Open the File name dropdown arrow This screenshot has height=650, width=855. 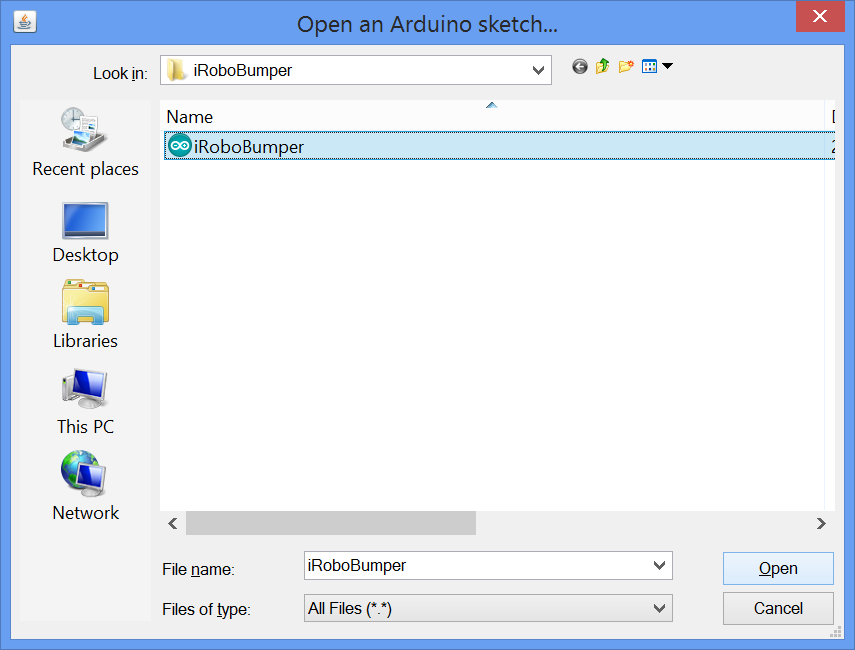[x=659, y=566]
